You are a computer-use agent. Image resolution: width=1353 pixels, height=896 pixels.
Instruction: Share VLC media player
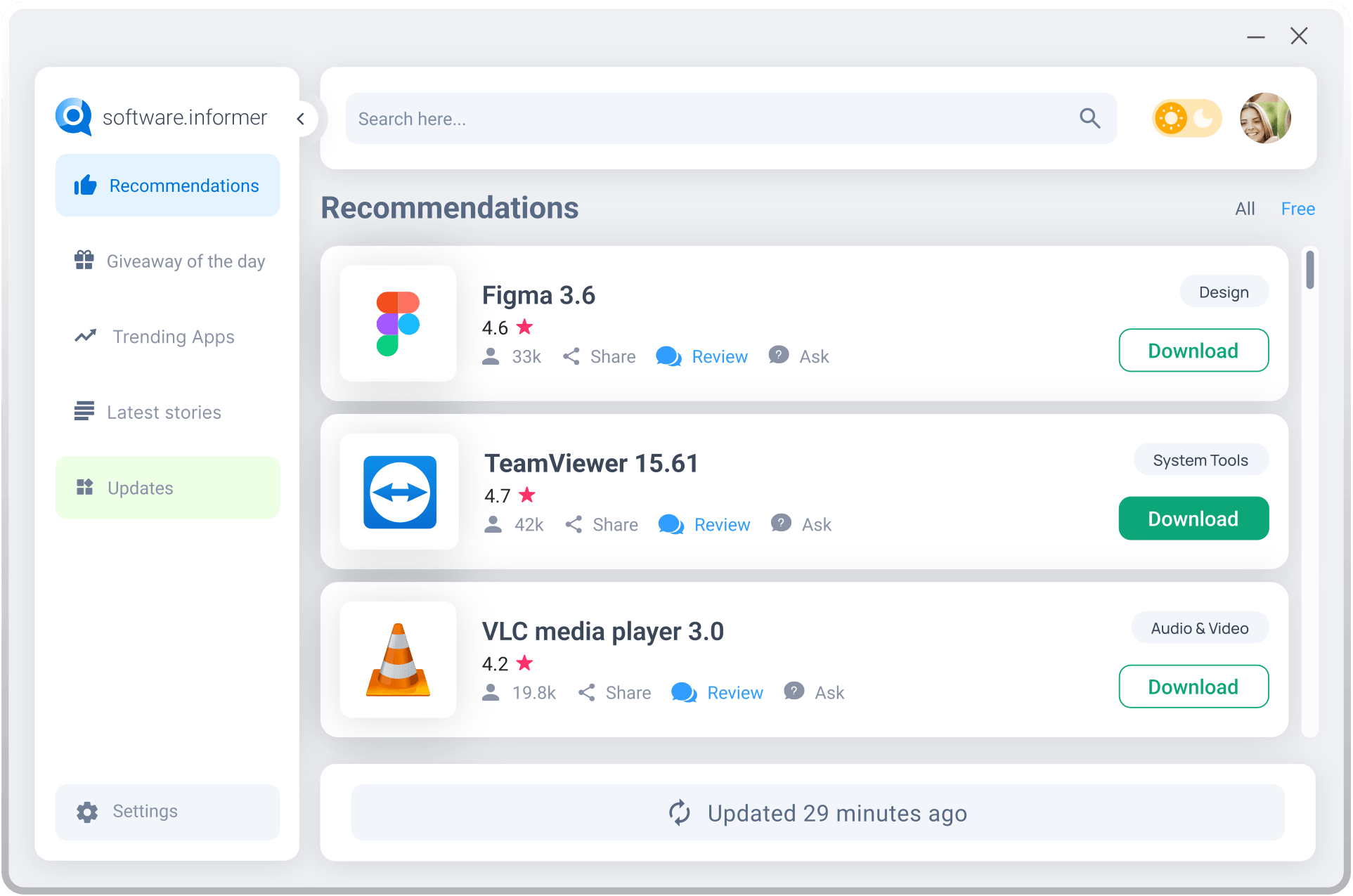[x=628, y=693]
